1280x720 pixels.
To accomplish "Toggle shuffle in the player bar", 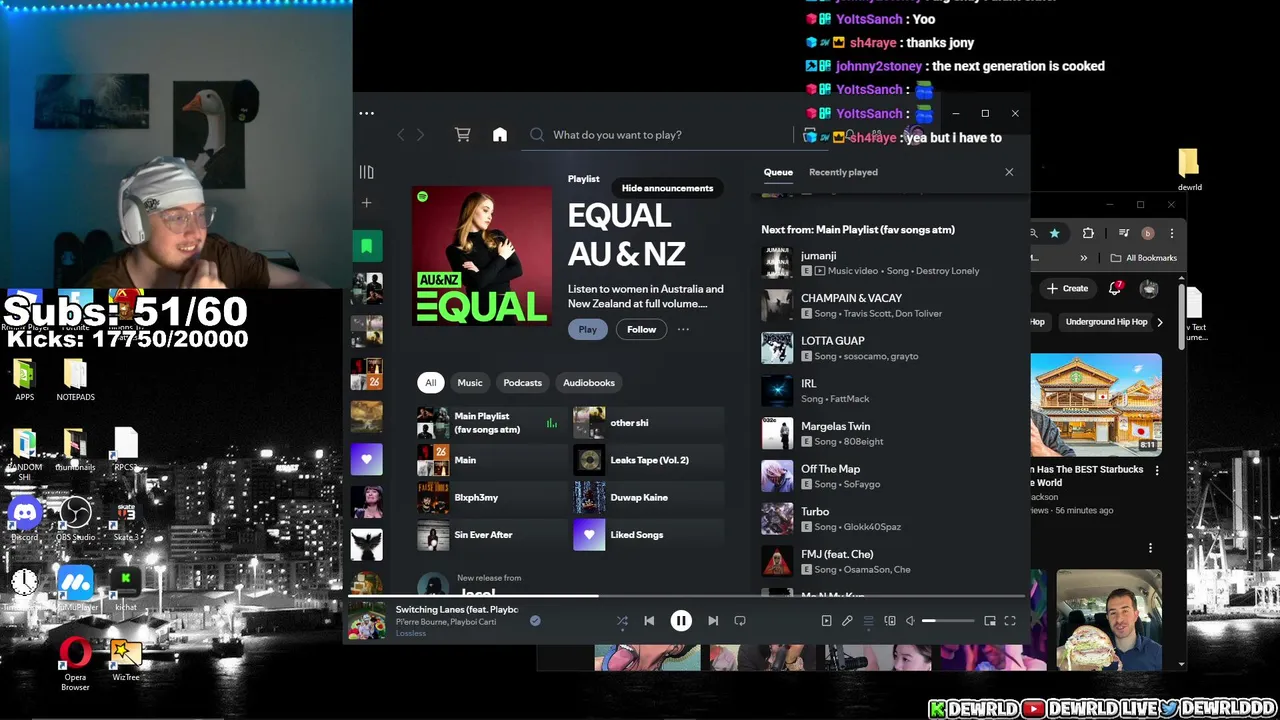I will coord(622,621).
